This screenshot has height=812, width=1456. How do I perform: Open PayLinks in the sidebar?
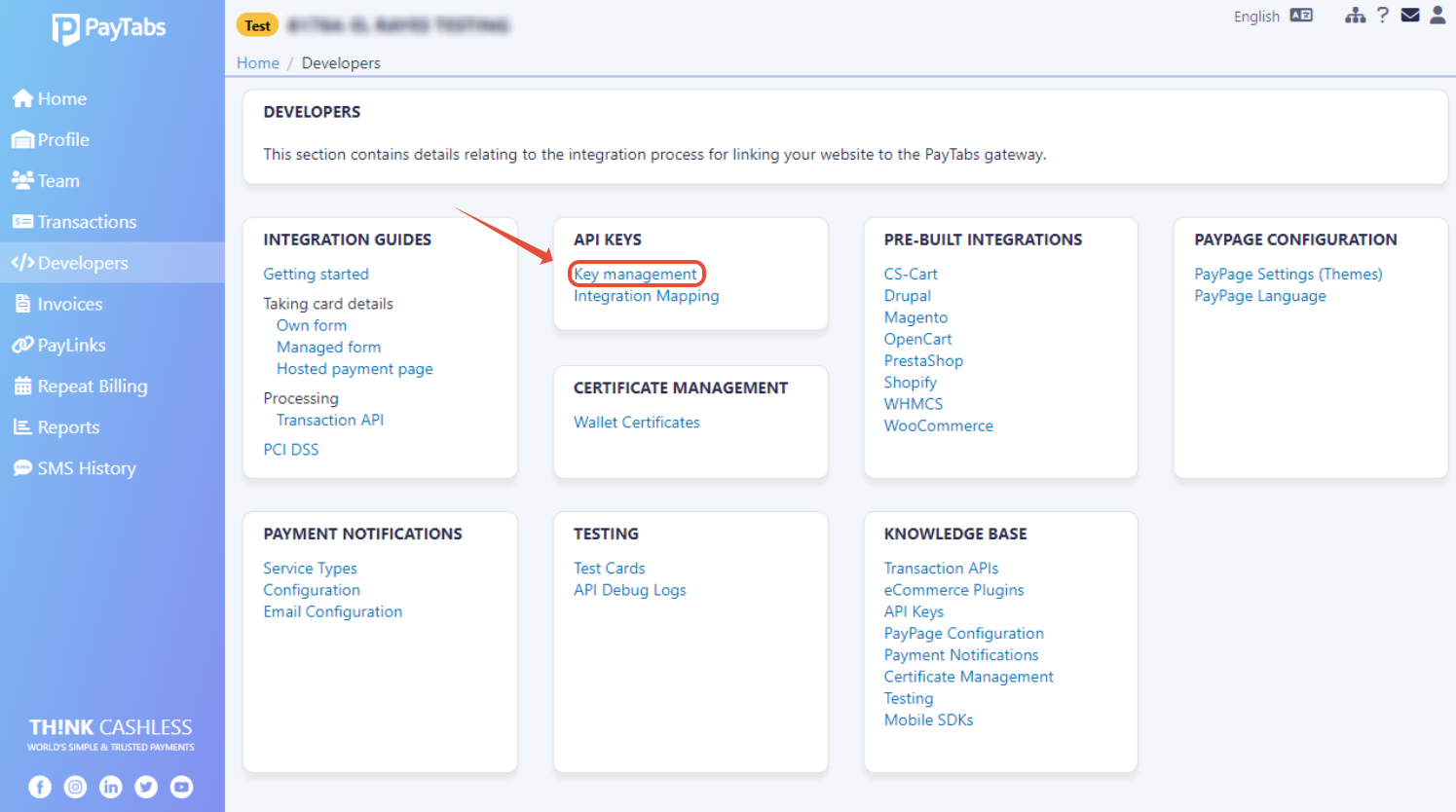click(112, 345)
